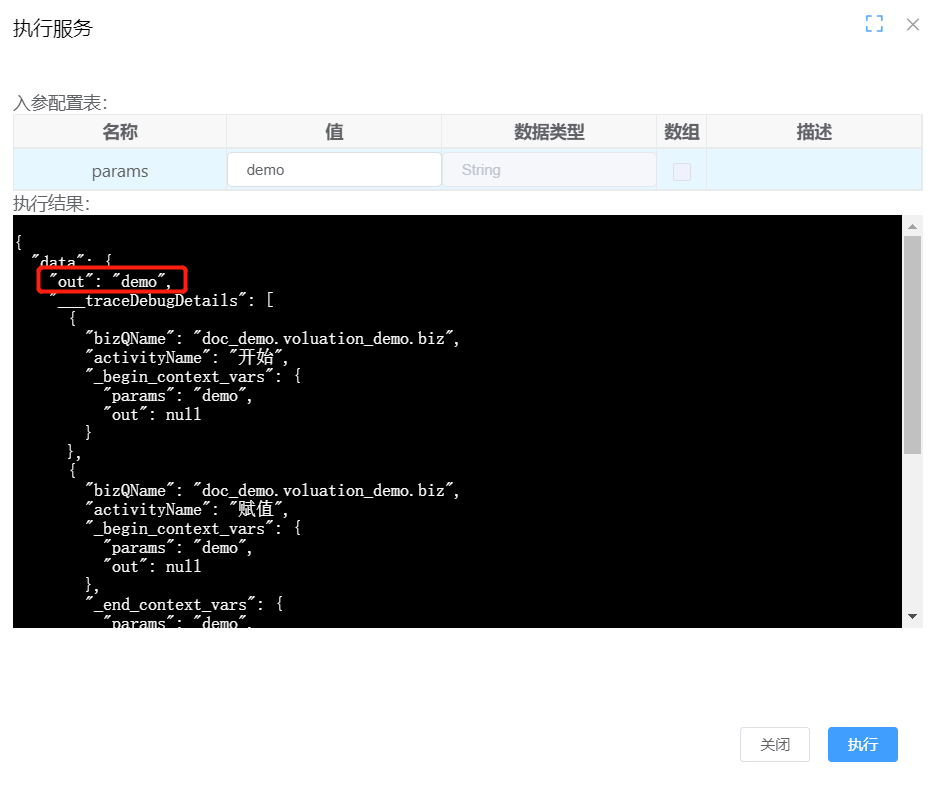Click the String data type field

[548, 170]
